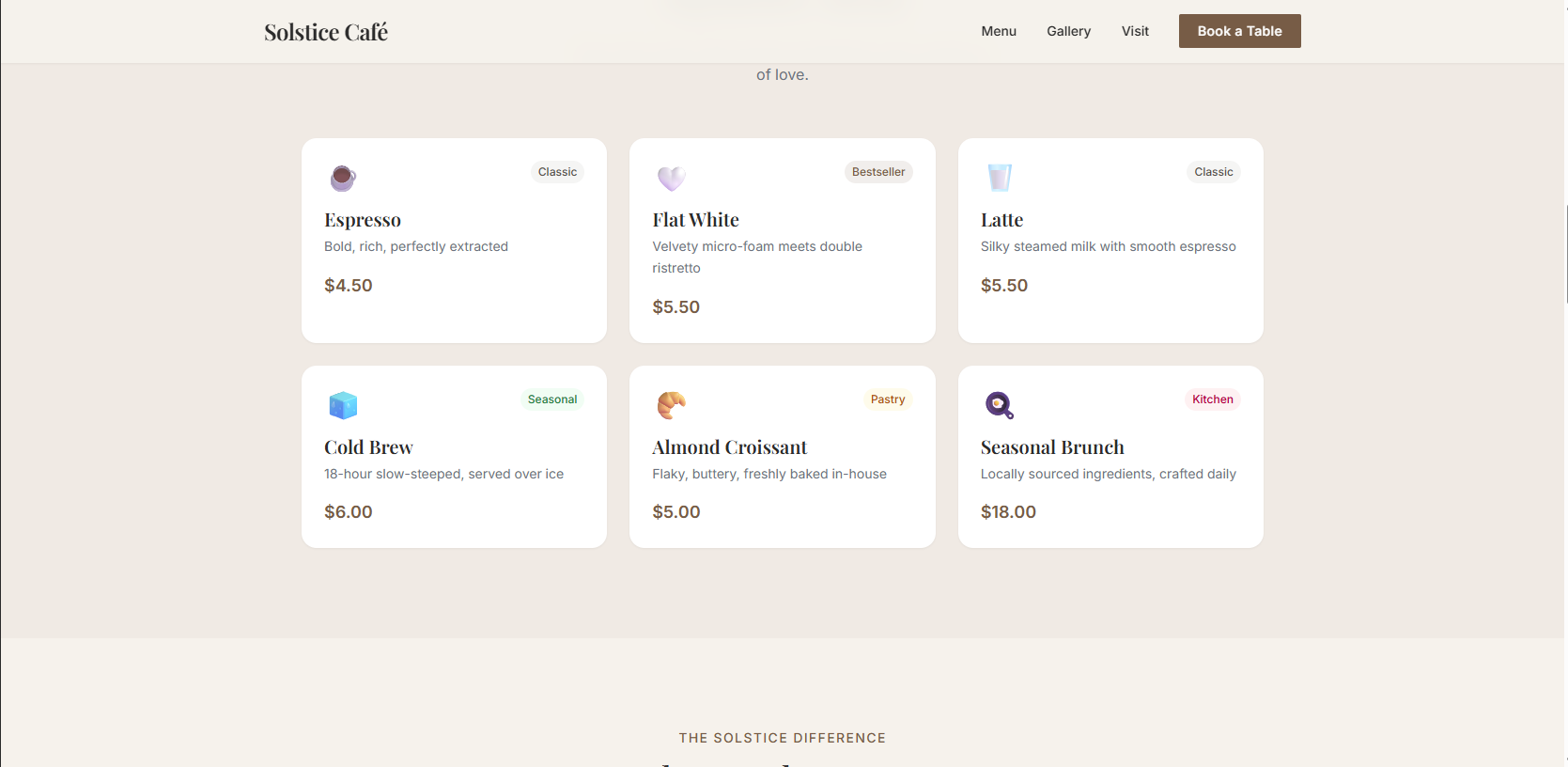Click the Flat White $5.50 price
The image size is (1568, 767).
click(676, 306)
